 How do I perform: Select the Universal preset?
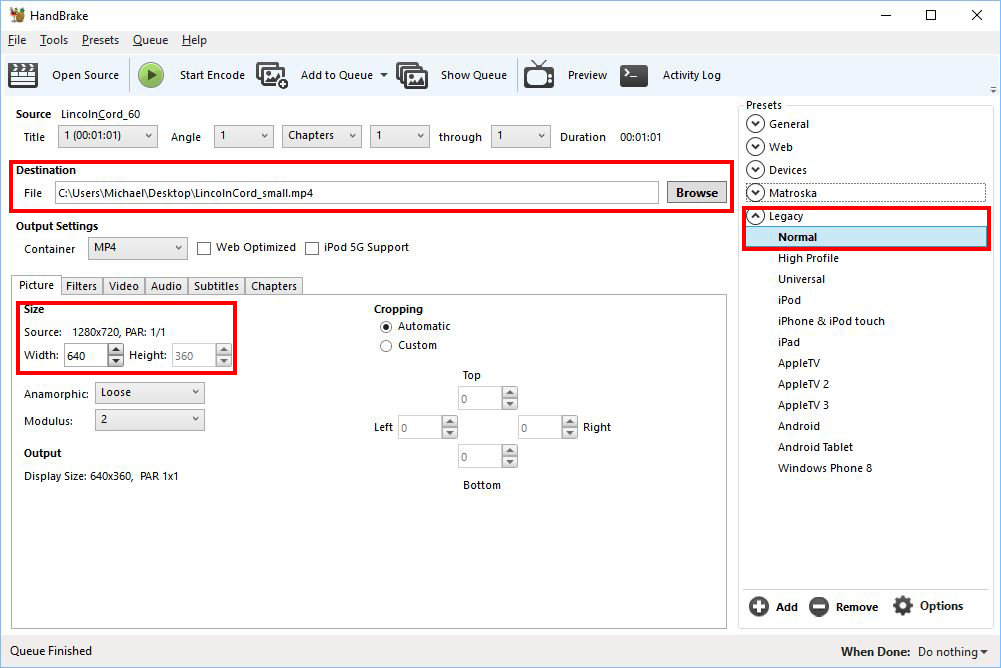[801, 279]
